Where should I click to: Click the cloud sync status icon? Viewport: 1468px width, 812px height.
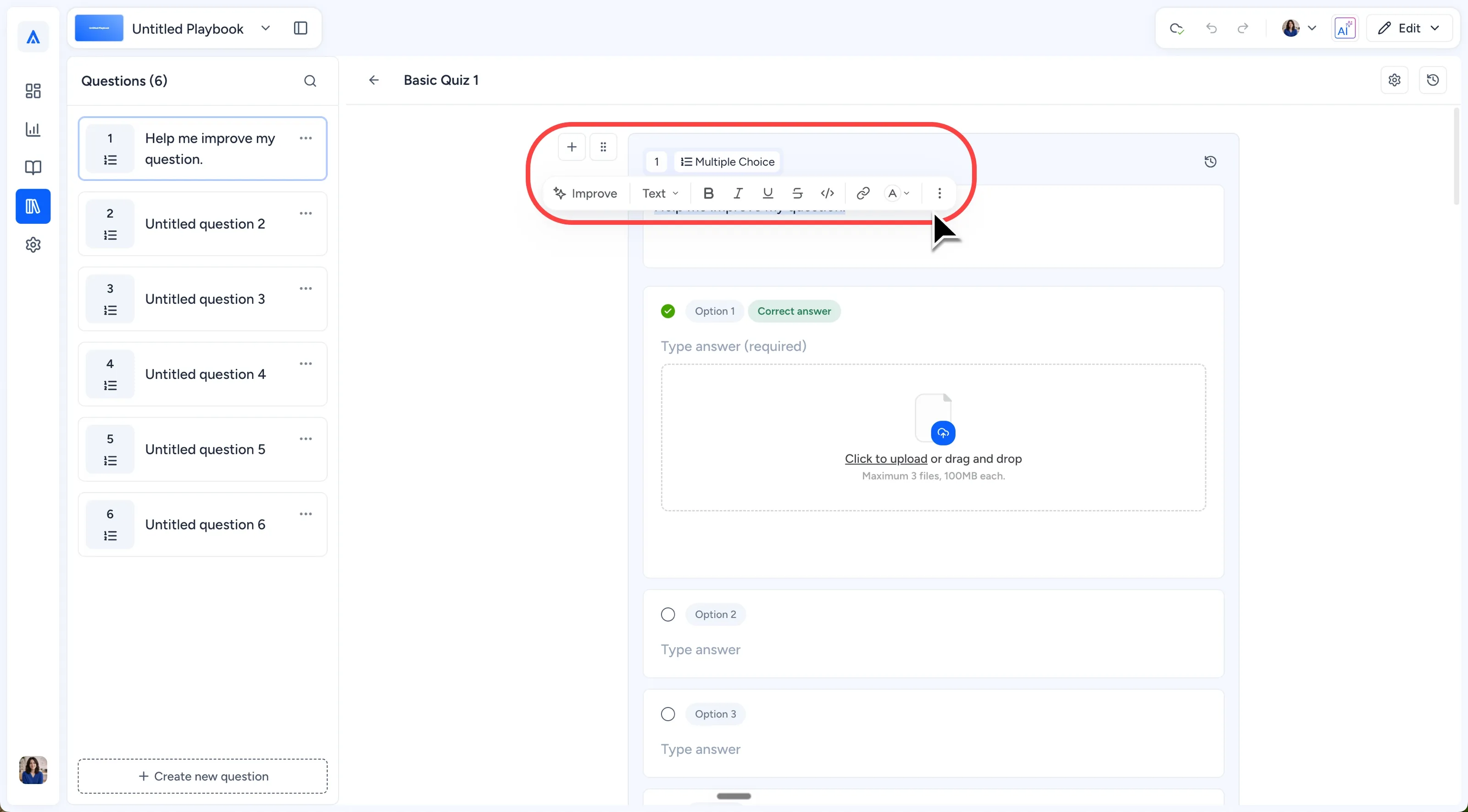tap(1177, 28)
